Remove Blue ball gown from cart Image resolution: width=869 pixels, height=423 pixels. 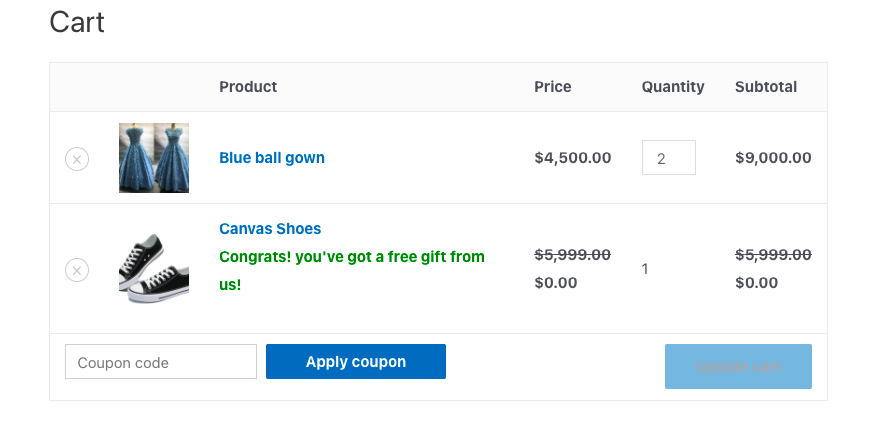tap(77, 158)
